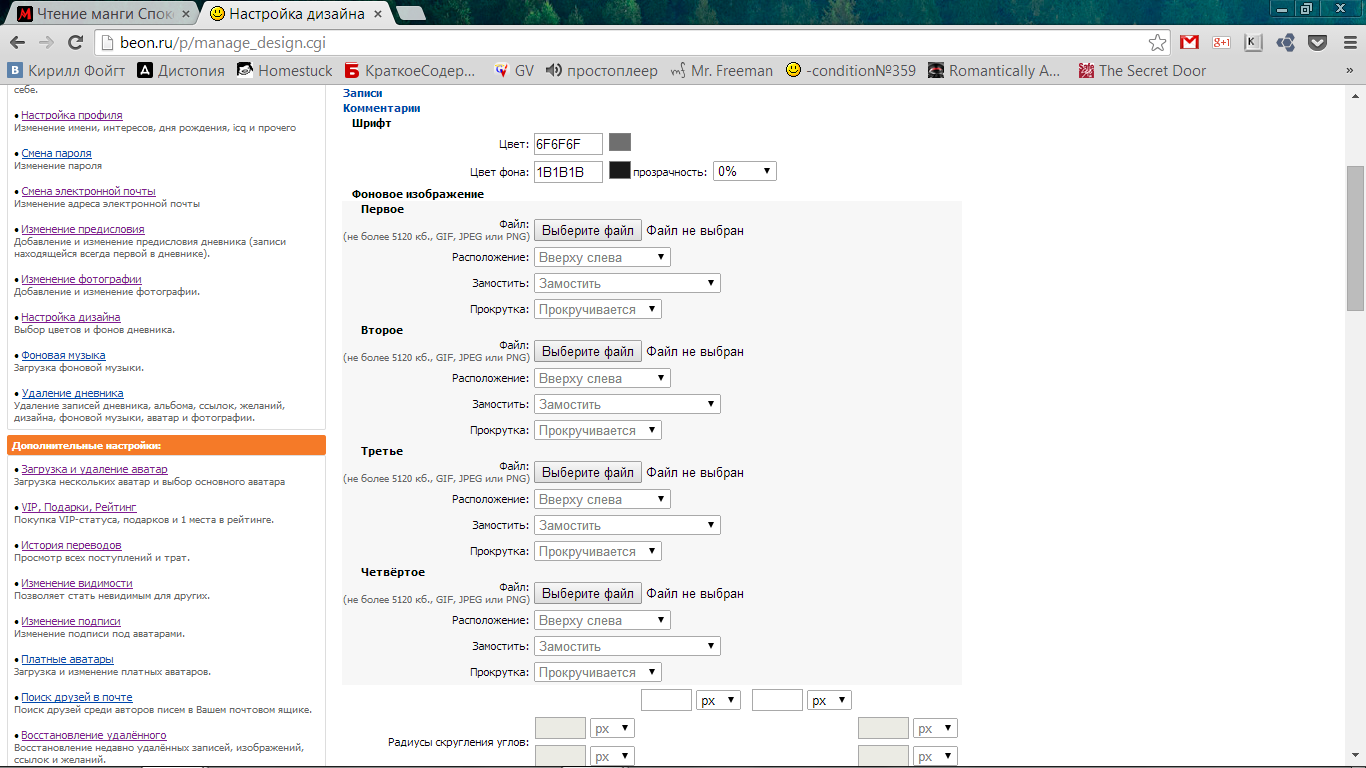The width and height of the screenshot is (1366, 768).
Task: Open the Romantically A... bookmark
Action: [x=995, y=70]
